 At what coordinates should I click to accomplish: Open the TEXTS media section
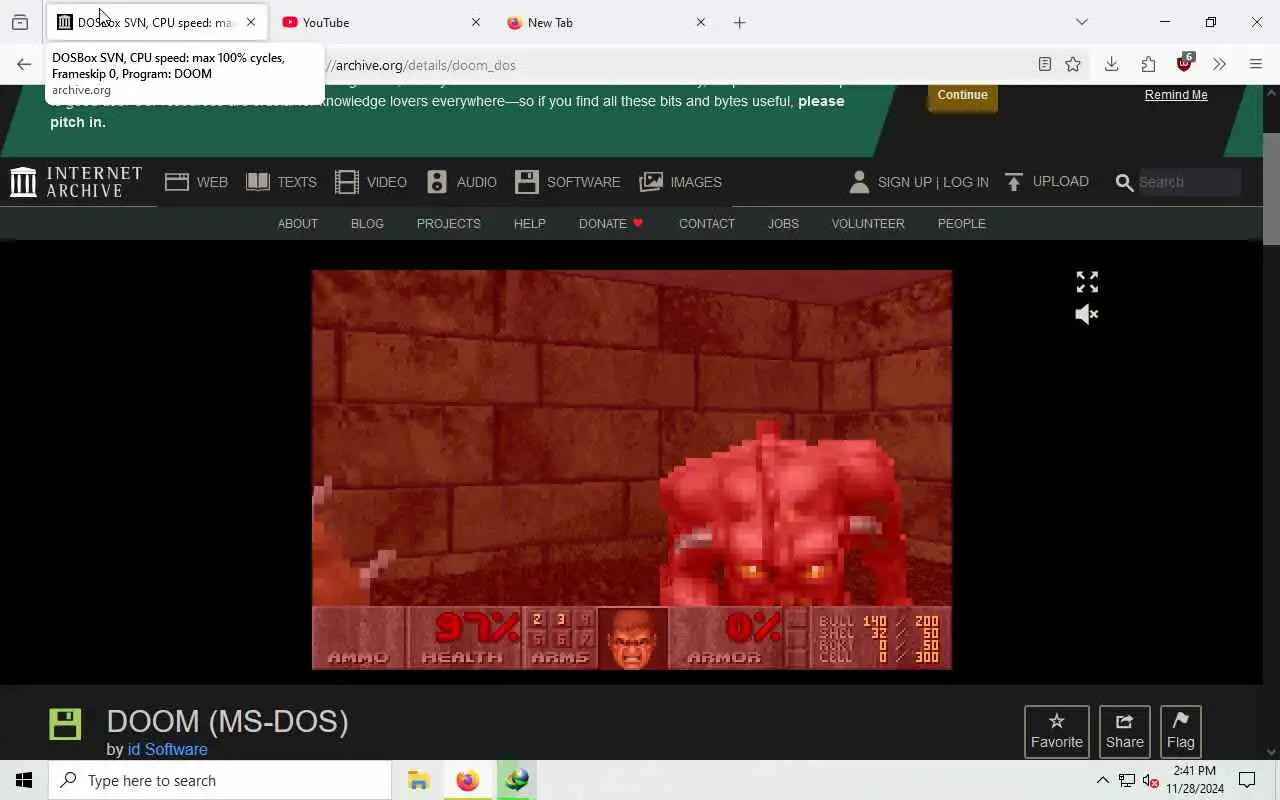point(281,182)
